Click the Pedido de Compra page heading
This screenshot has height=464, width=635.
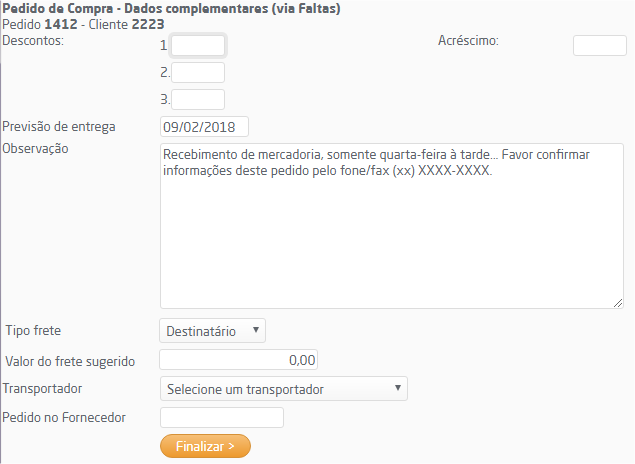pyautogui.click(x=172, y=9)
